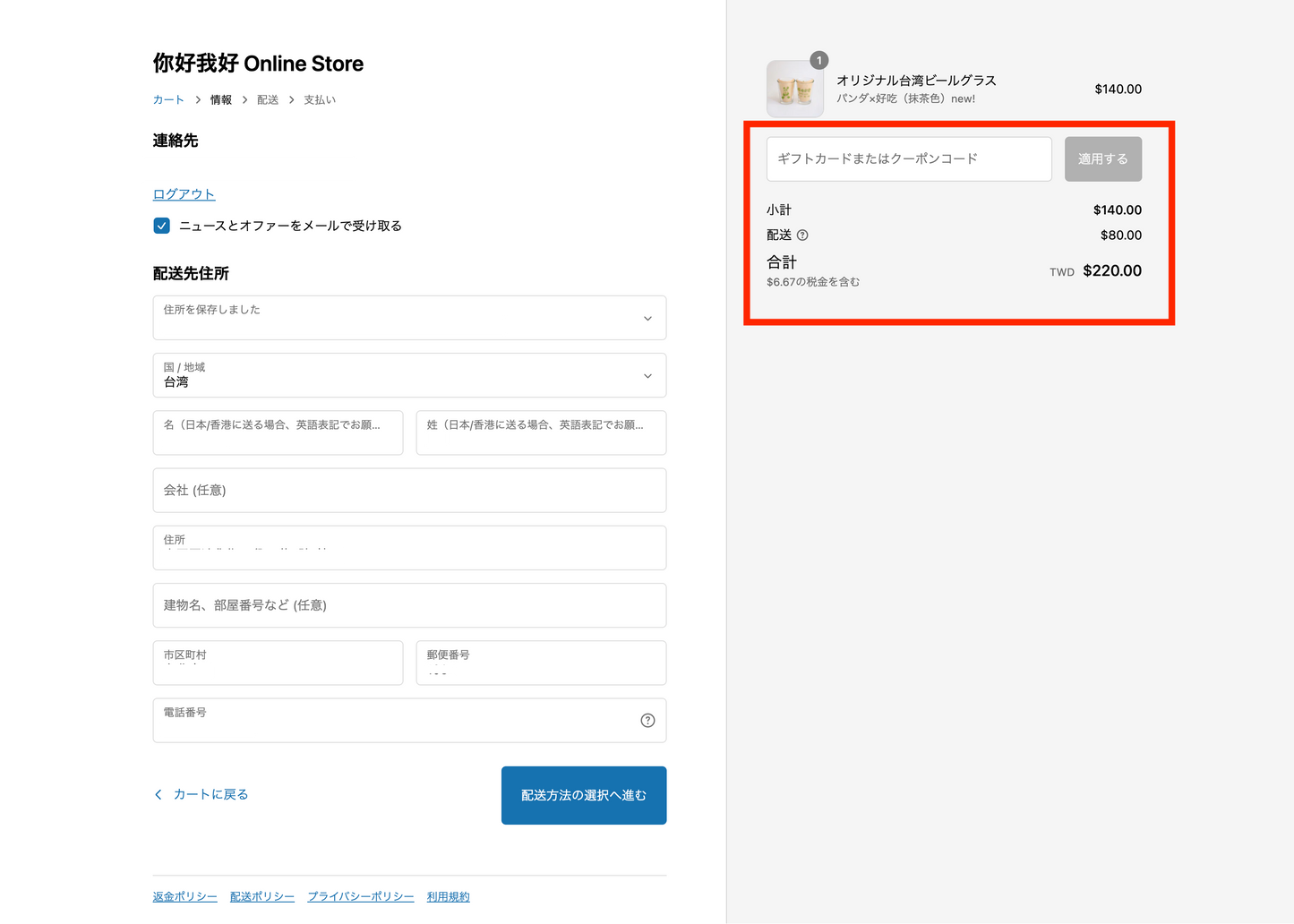Go to カート breadcrumb link

(168, 100)
